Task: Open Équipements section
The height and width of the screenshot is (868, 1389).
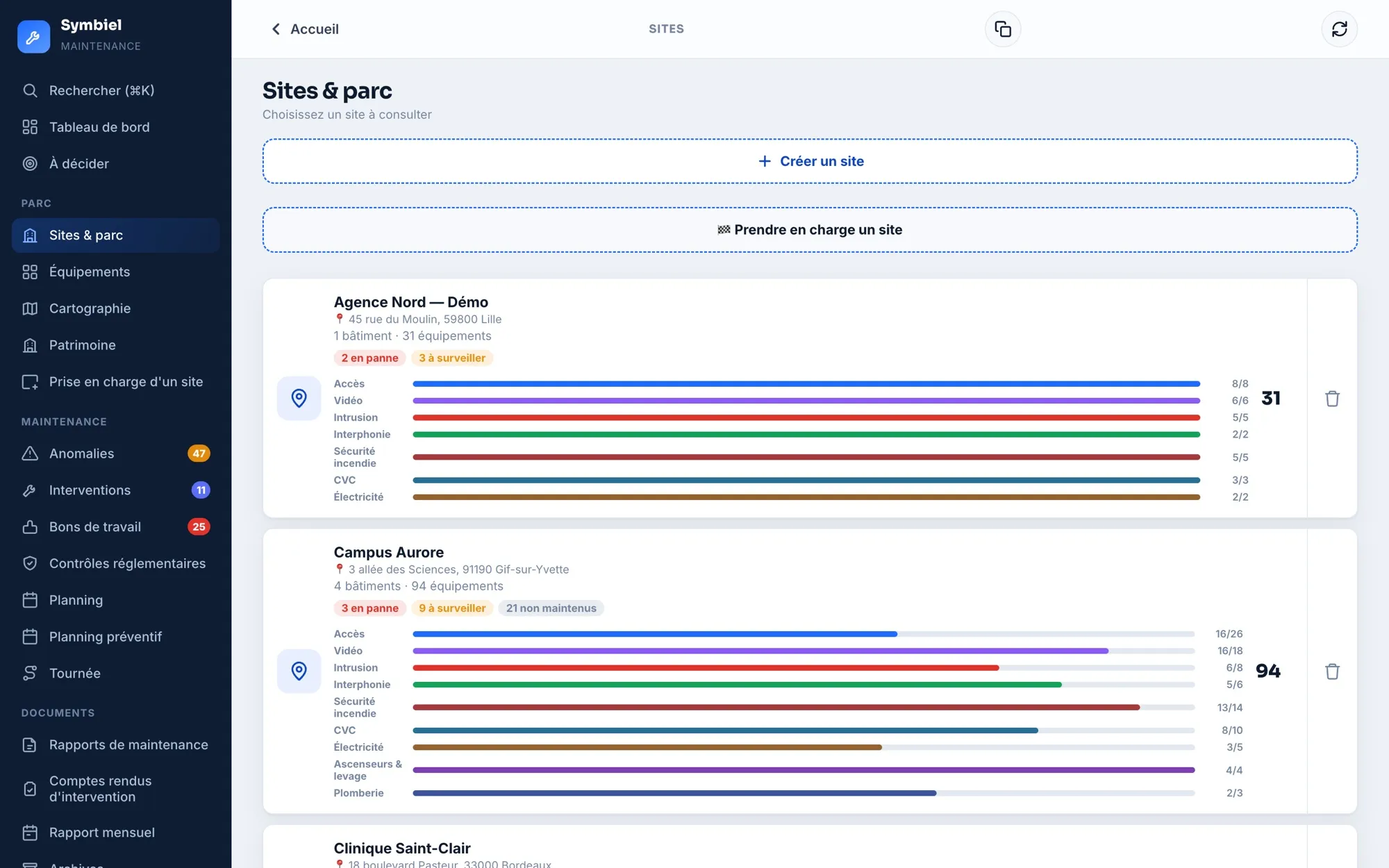Action: (x=115, y=272)
